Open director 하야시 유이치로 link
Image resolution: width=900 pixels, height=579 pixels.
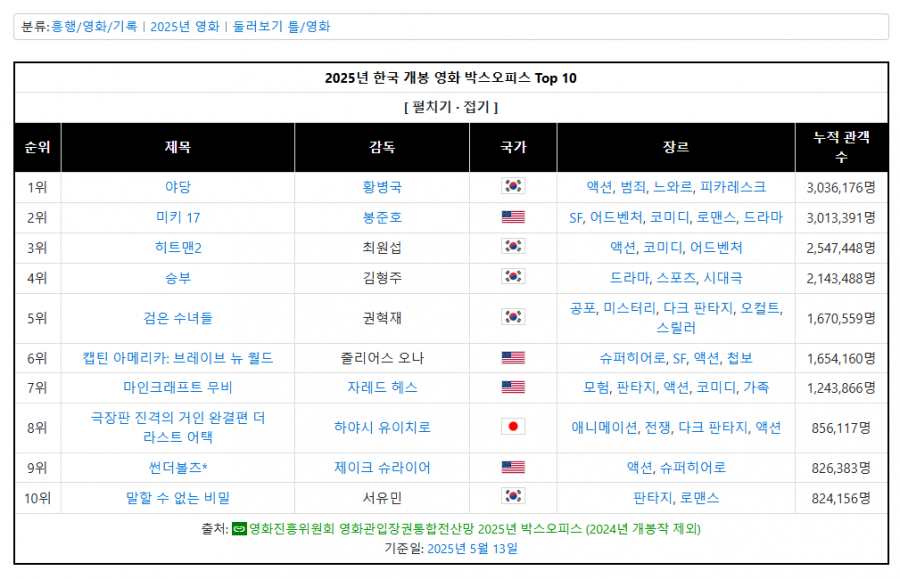click(382, 428)
